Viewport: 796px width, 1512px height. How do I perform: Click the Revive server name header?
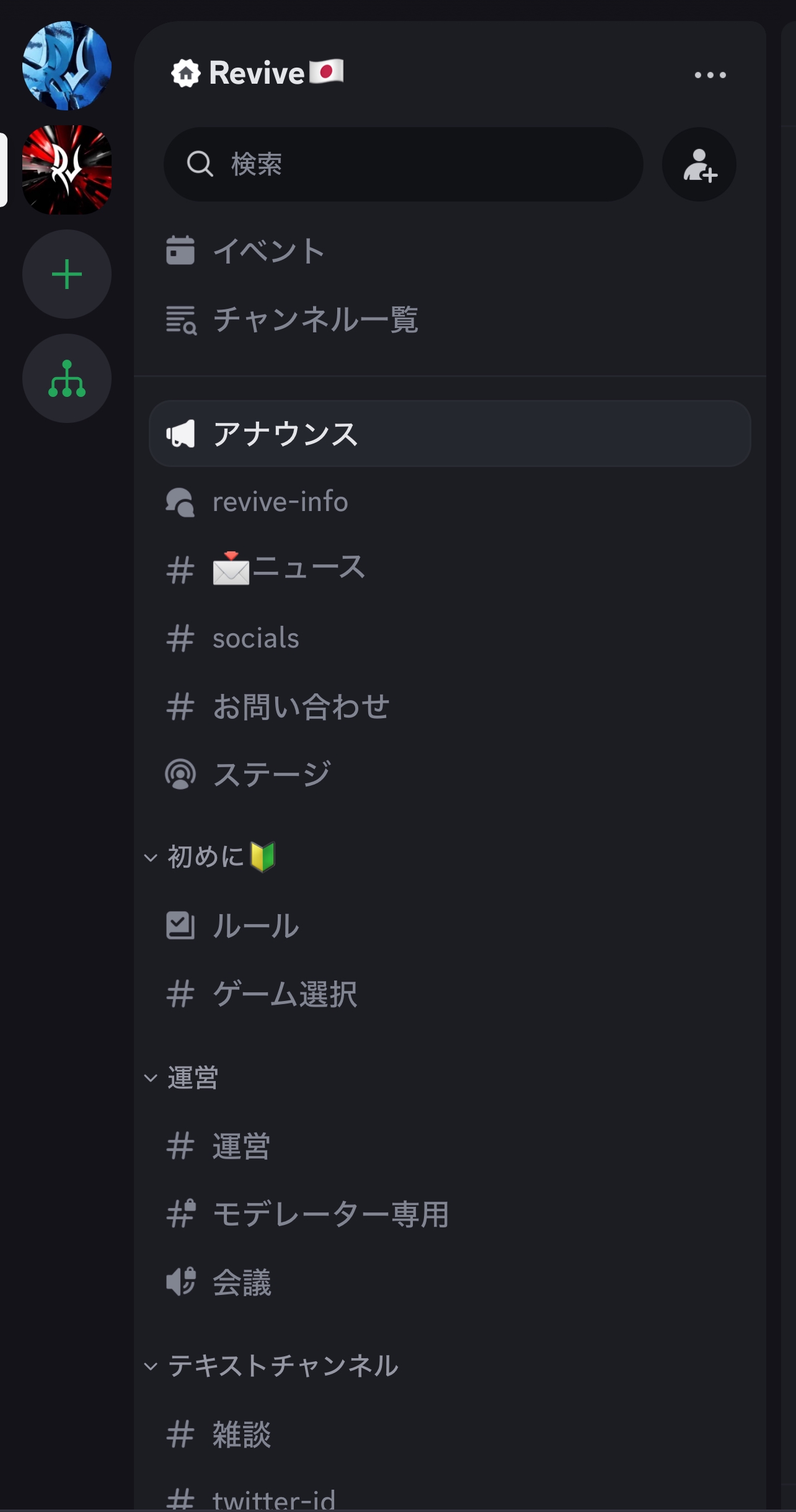pyautogui.click(x=257, y=73)
